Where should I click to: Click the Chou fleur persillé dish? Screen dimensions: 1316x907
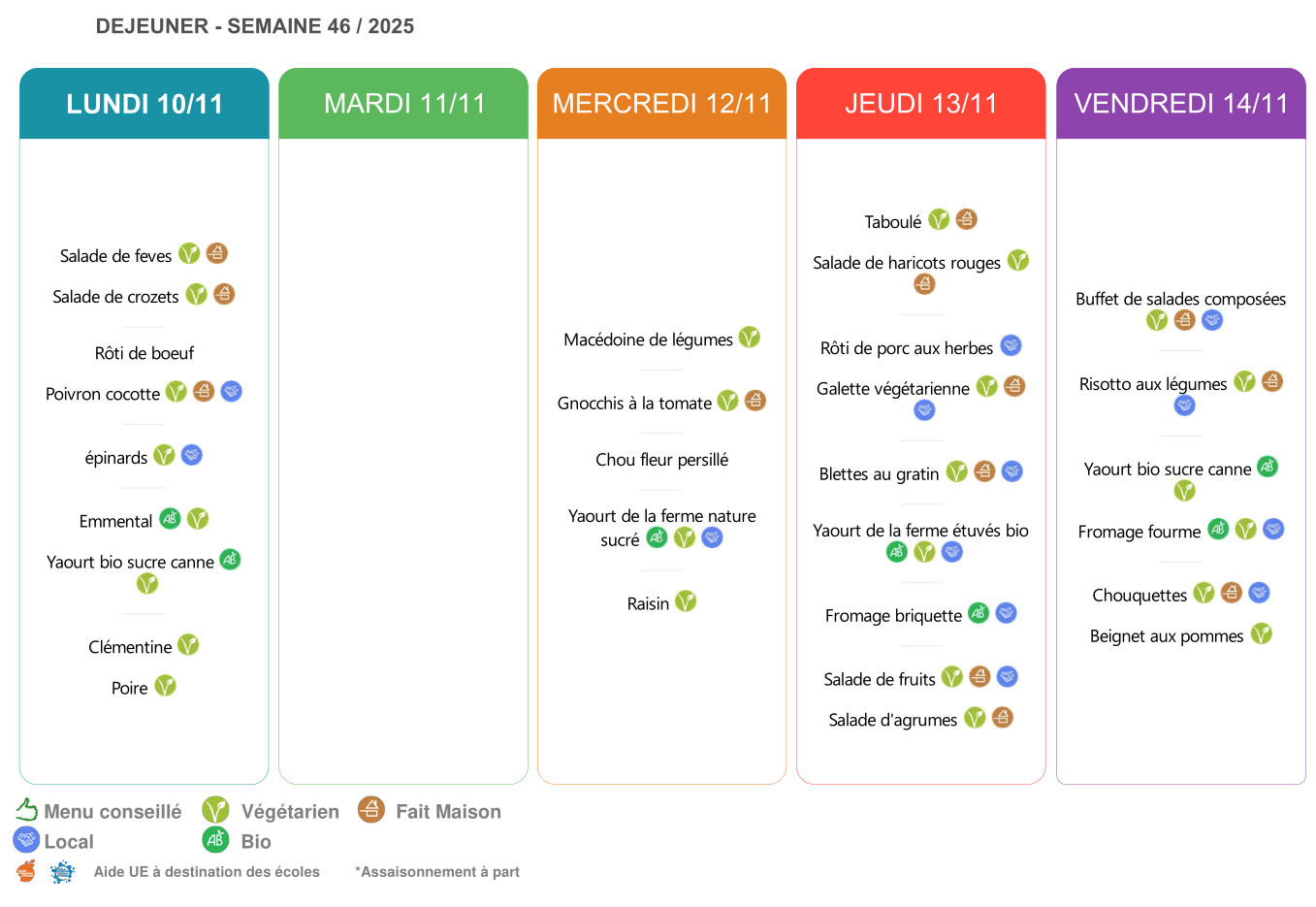point(661,460)
